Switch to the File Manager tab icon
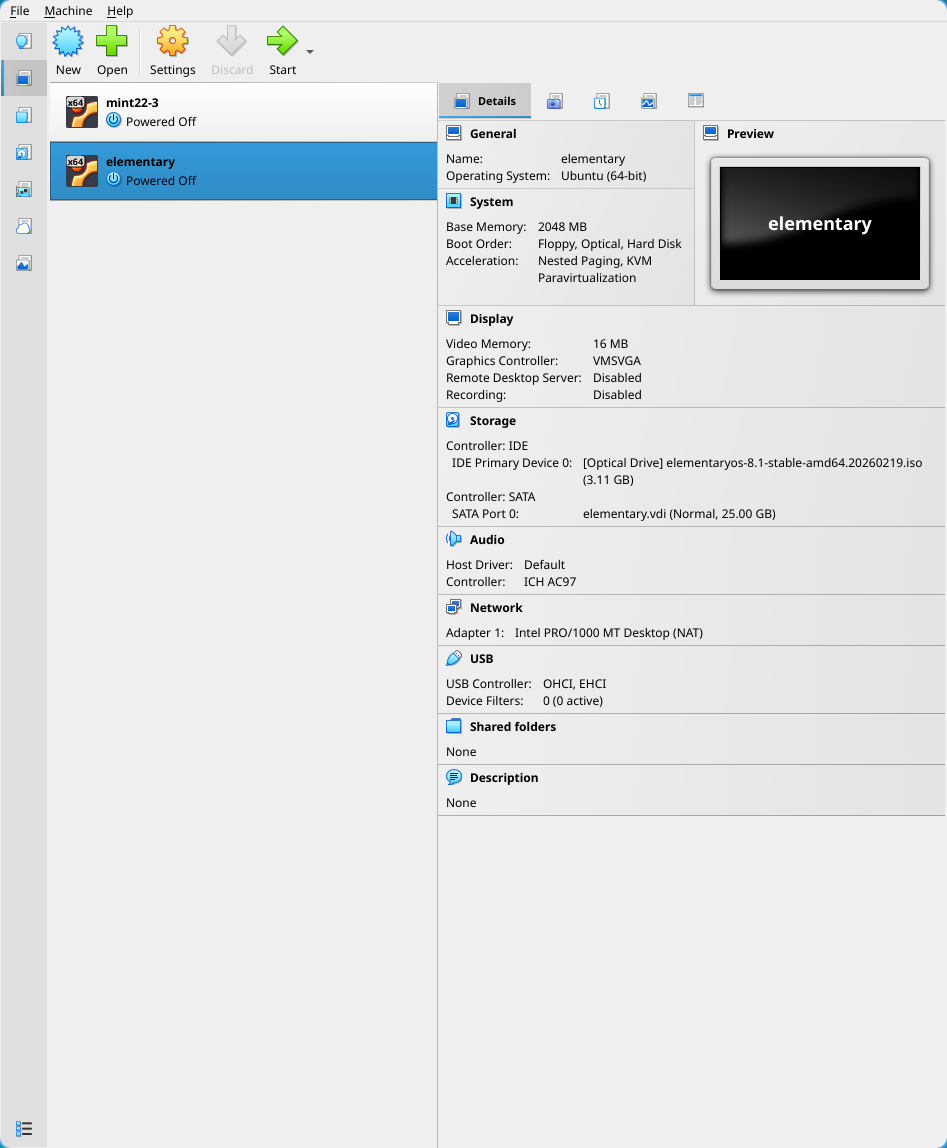The width and height of the screenshot is (947, 1148). click(x=696, y=100)
